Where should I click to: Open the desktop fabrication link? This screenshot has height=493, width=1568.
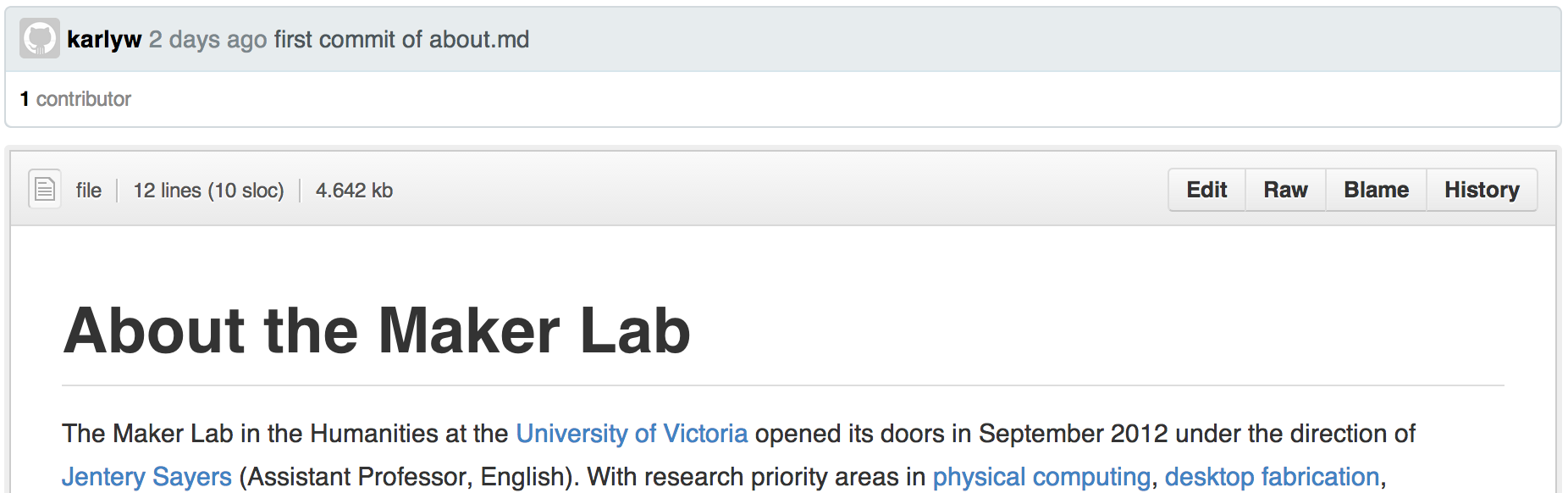[x=1272, y=477]
